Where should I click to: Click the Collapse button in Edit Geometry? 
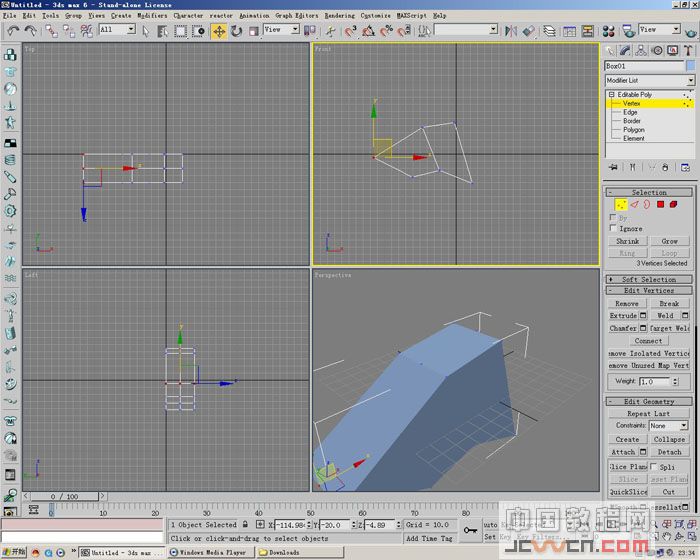[669, 439]
